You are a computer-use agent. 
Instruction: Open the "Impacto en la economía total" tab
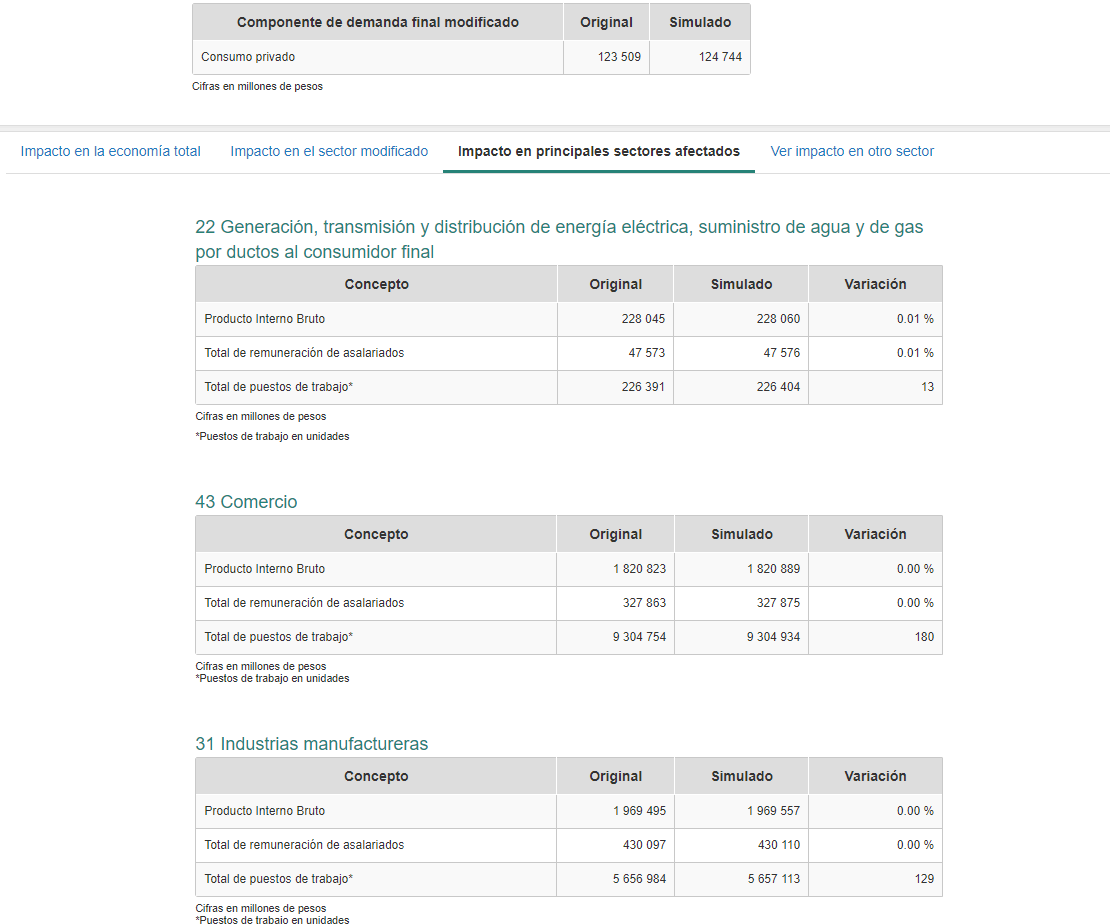110,151
